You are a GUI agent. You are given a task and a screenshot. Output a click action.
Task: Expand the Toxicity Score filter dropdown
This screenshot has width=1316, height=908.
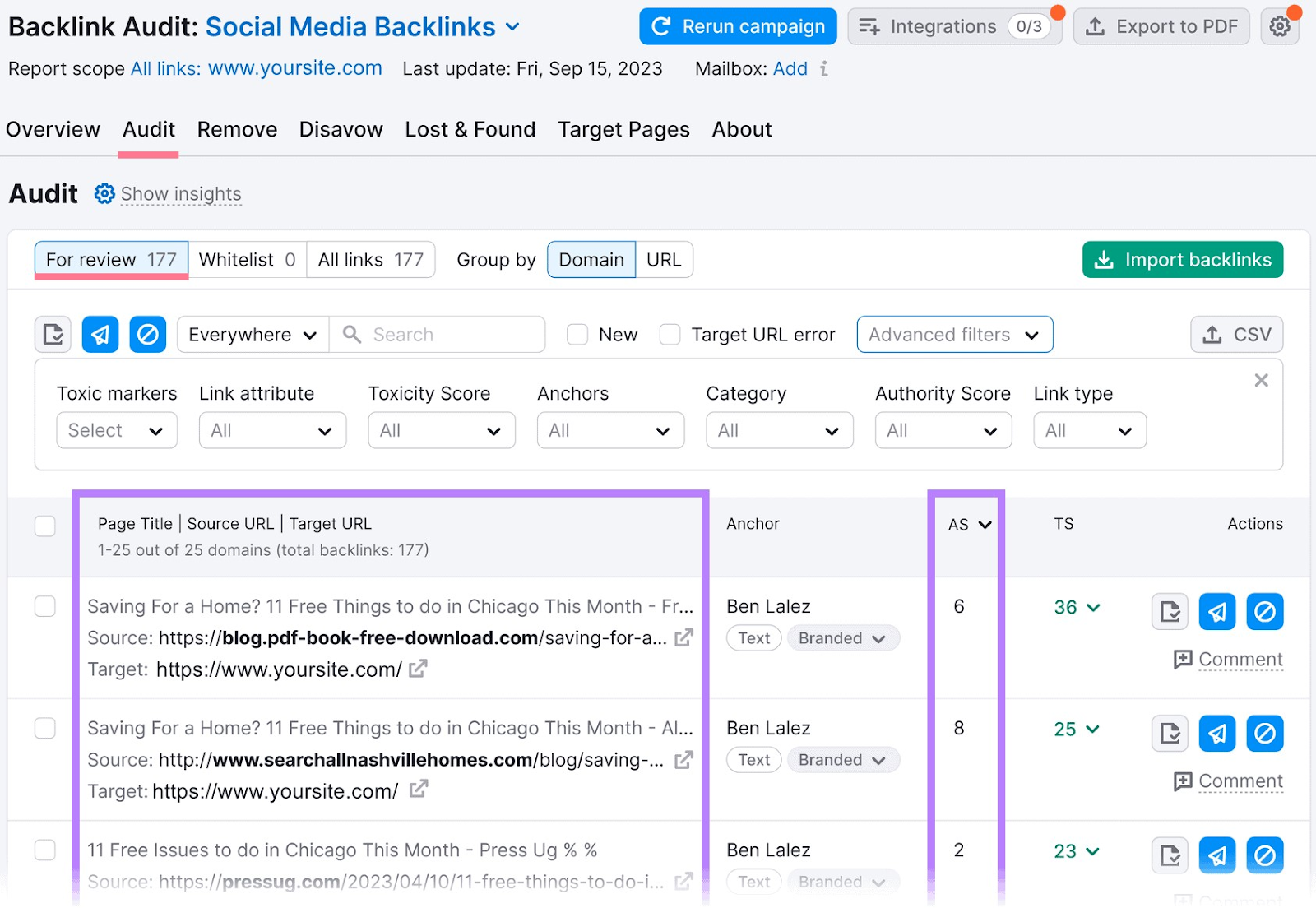(x=441, y=430)
